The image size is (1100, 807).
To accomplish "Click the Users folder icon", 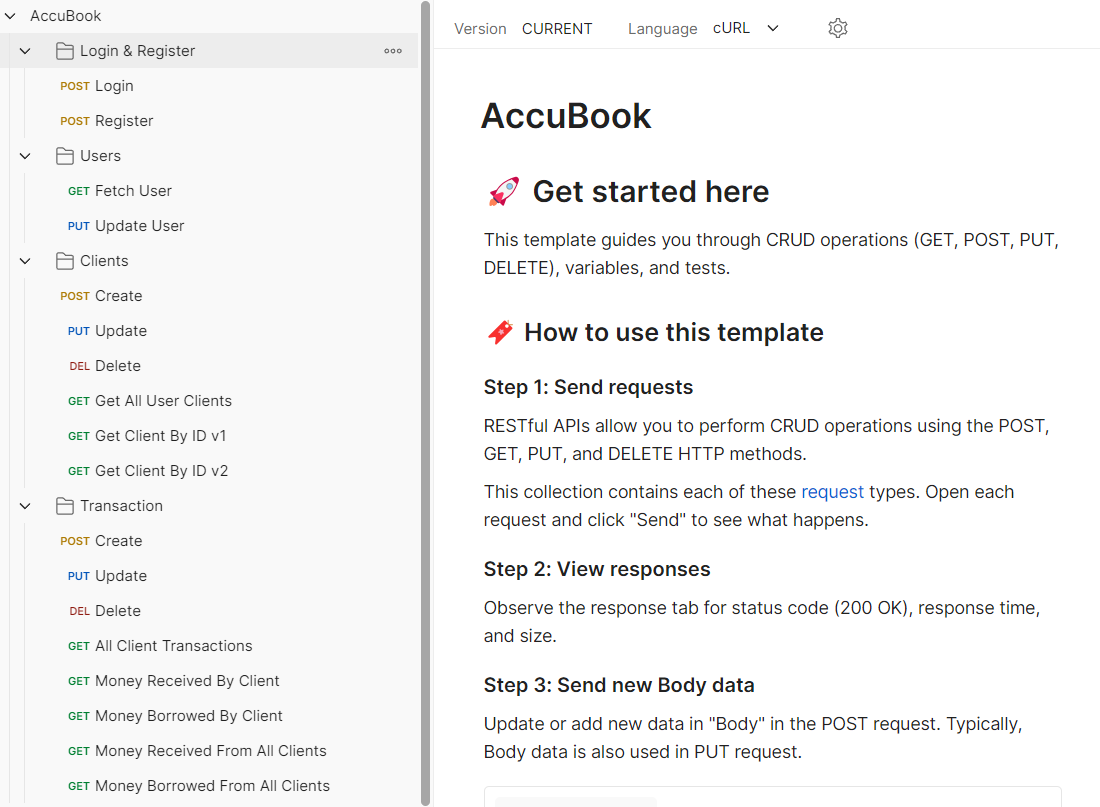I will pyautogui.click(x=65, y=156).
